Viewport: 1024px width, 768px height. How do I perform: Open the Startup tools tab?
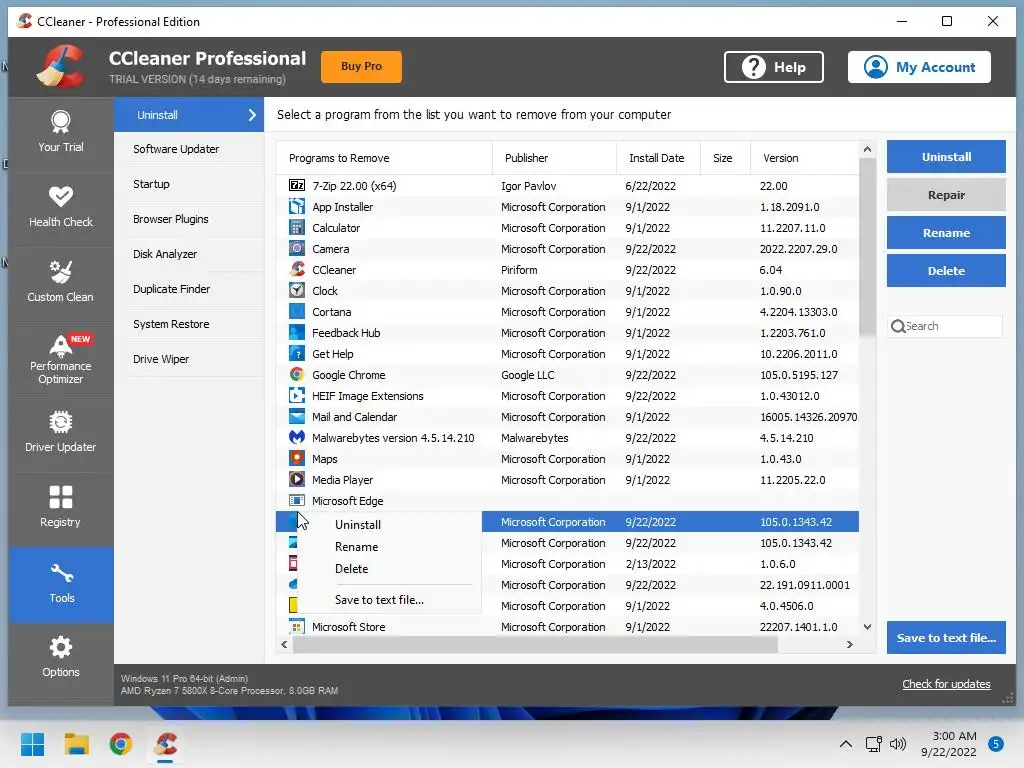189,184
